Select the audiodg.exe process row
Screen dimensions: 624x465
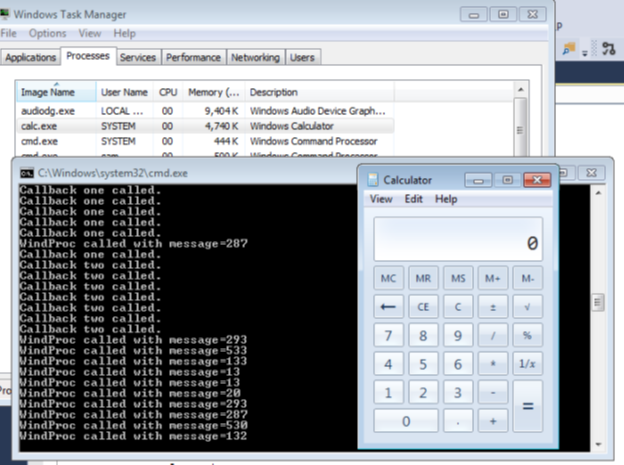coord(205,111)
